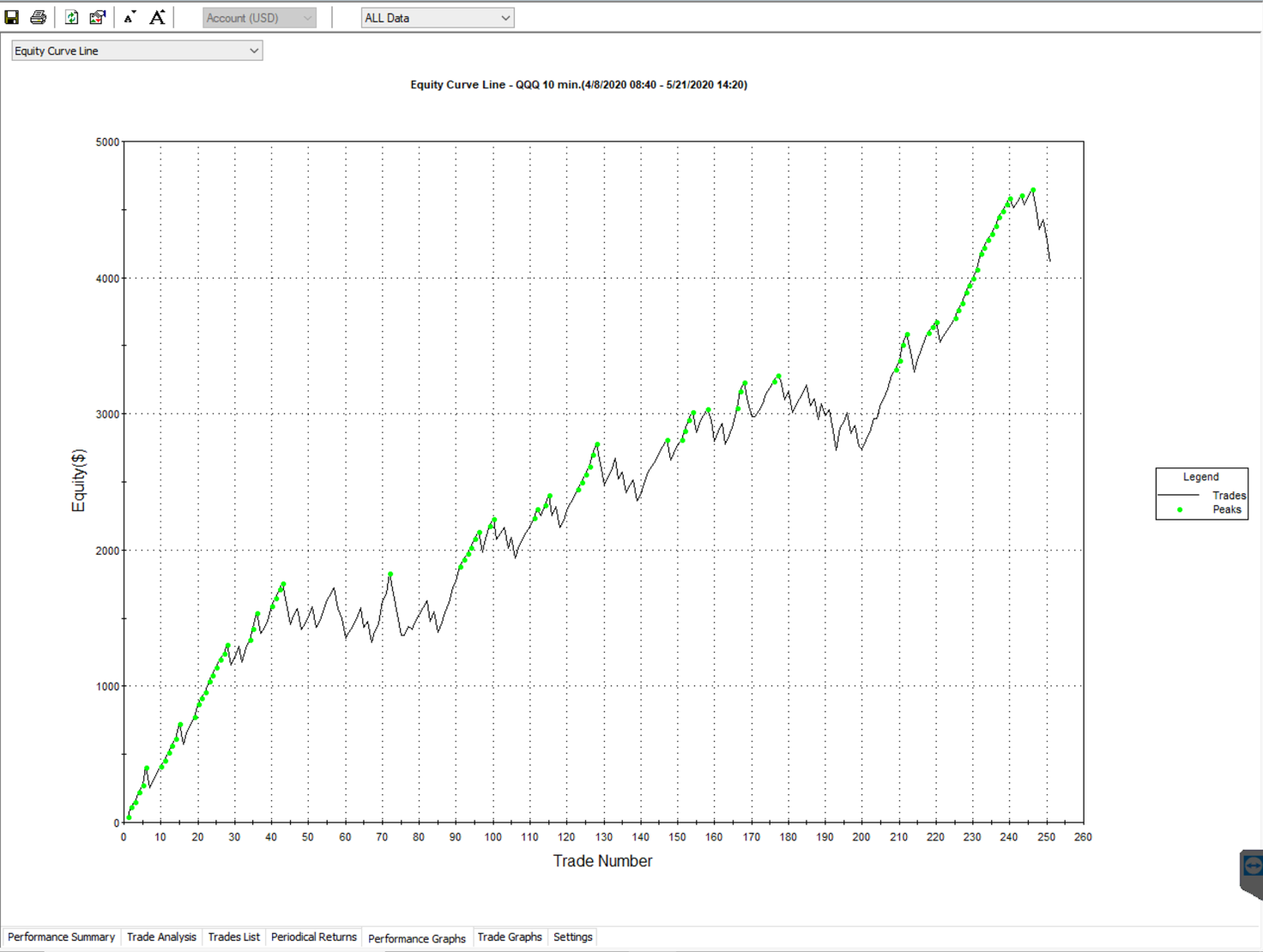Viewport: 1263px width, 952px height.
Task: Open the Equity Curve Line graph selector
Action: click(x=137, y=51)
